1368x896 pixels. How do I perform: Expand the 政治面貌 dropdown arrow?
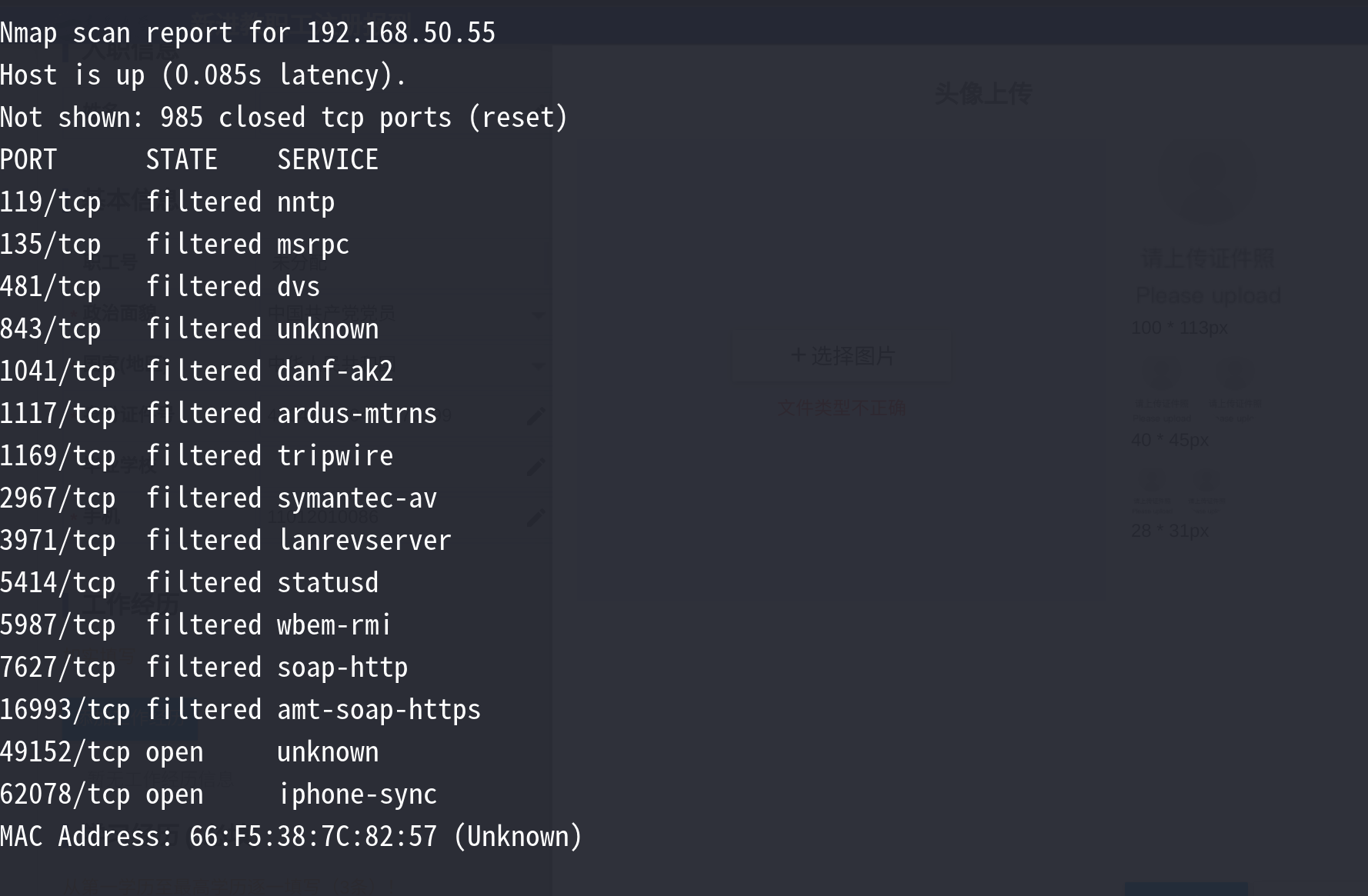tap(539, 315)
